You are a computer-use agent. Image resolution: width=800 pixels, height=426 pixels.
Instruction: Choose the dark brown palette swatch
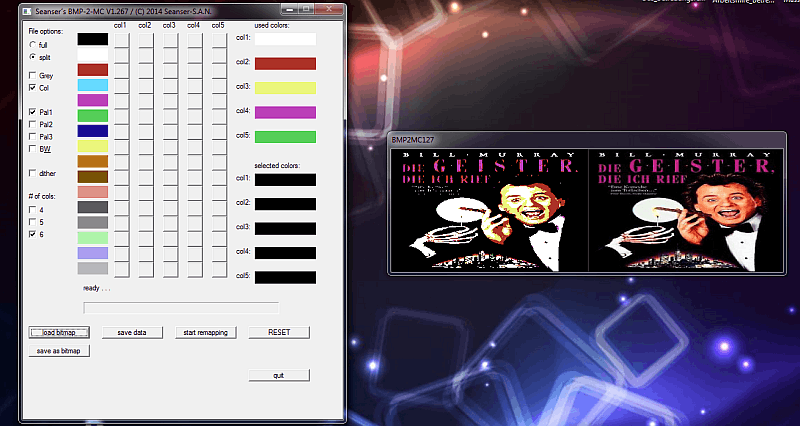coord(93,177)
